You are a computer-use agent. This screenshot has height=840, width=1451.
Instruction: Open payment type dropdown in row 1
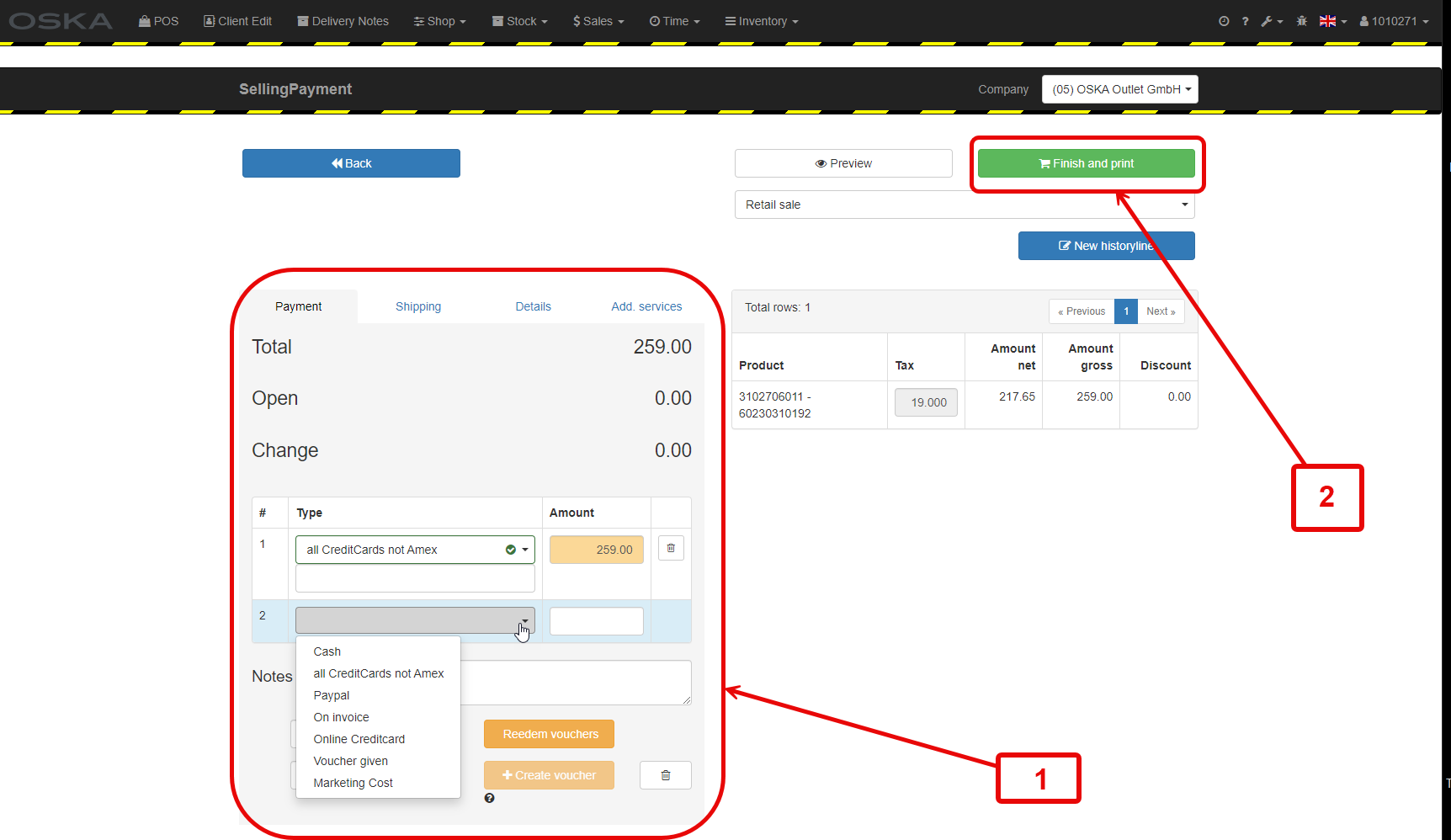click(x=415, y=550)
